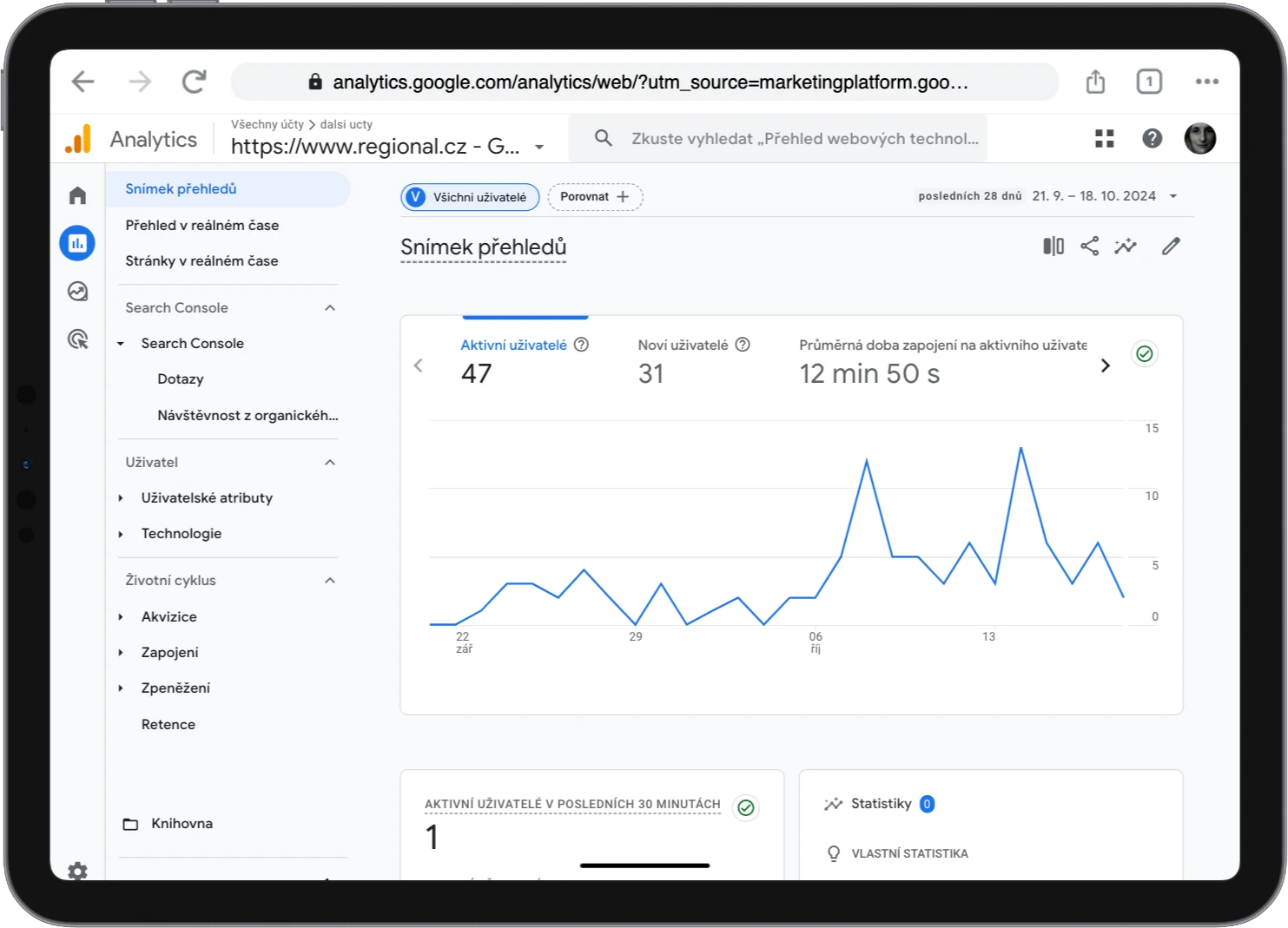Screen dimensions: 1288x928
Task: Reload the page with refresh icon
Action: coord(194,82)
